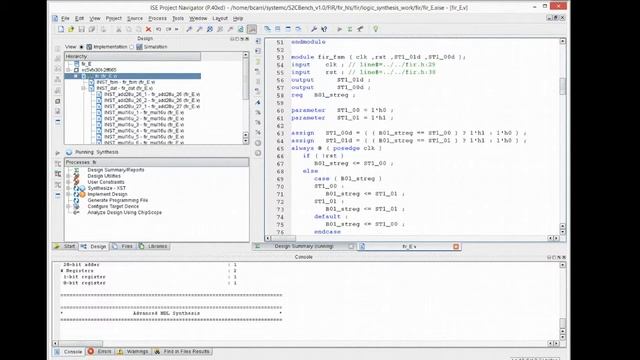Click the hierarchy panel scroll-down arrow
This screenshot has width=640, height=360.
pyautogui.click(x=245, y=141)
